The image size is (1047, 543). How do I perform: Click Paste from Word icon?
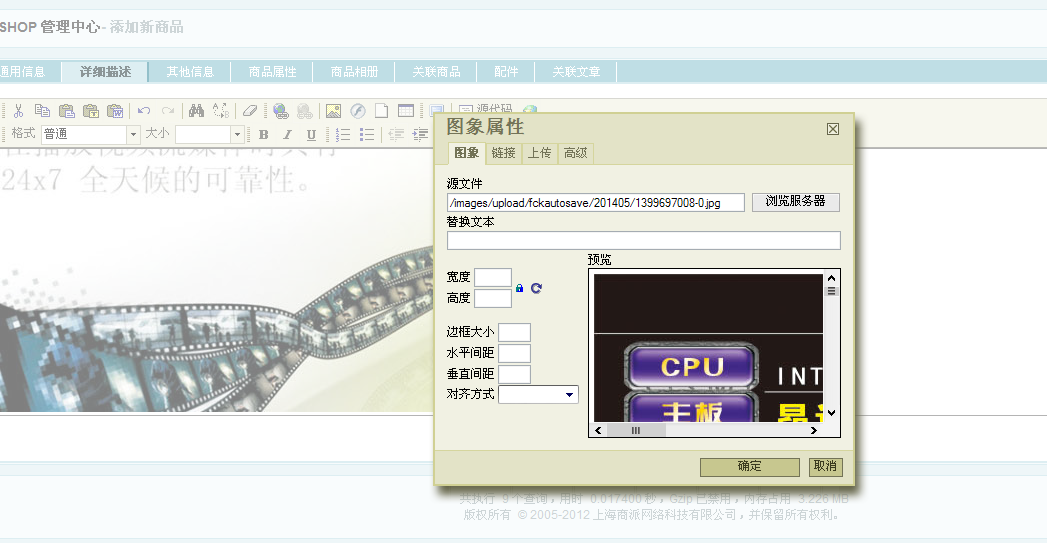tap(115, 111)
